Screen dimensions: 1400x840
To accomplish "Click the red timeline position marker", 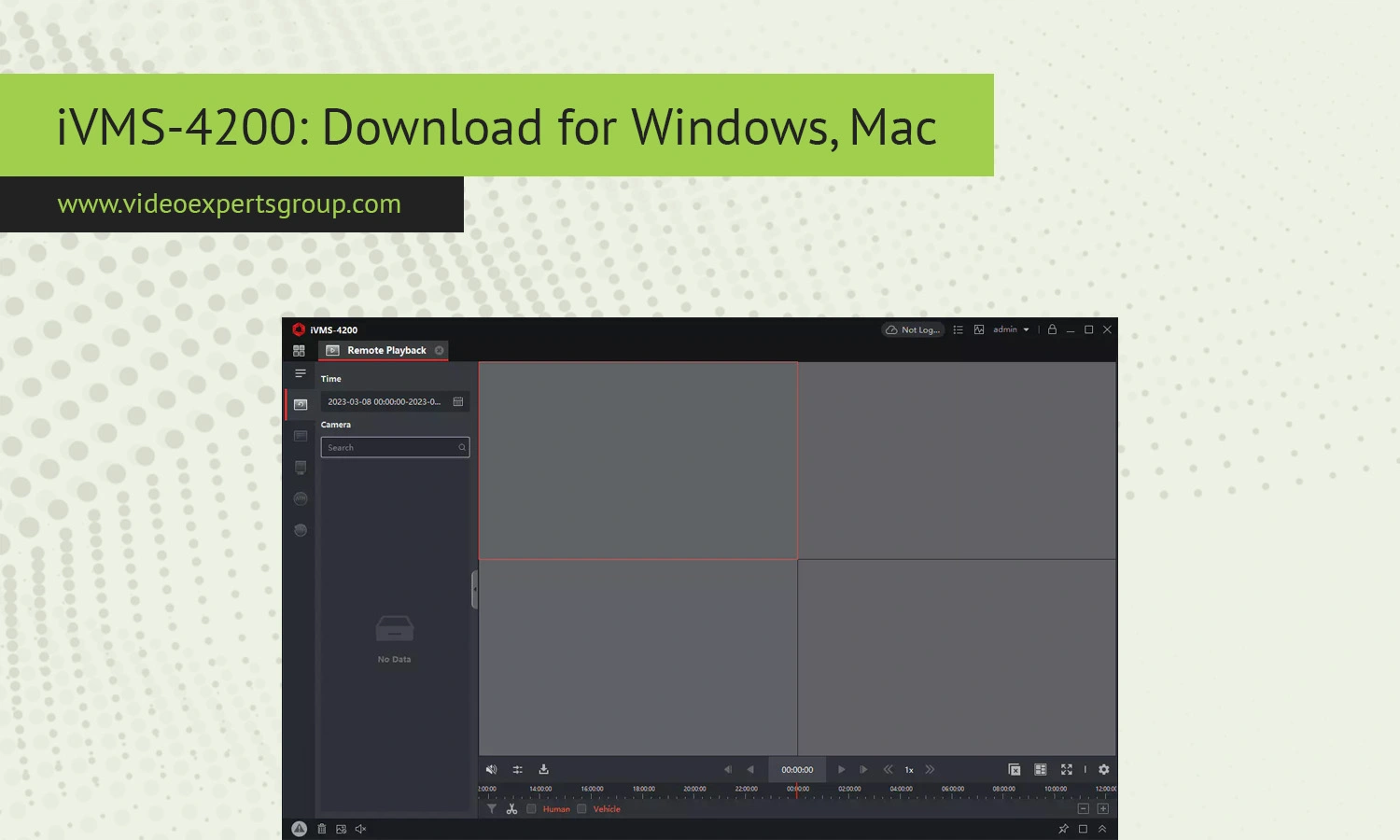I will click(797, 791).
